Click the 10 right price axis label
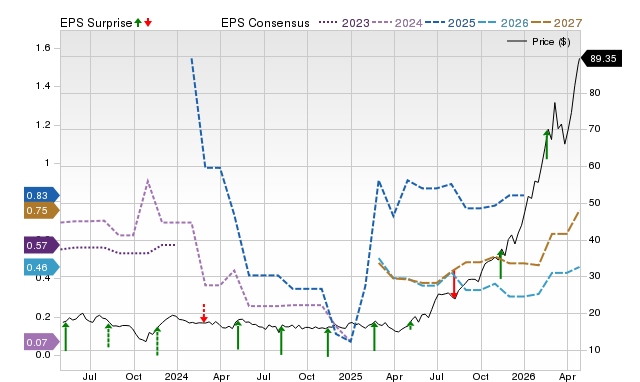 595,350
